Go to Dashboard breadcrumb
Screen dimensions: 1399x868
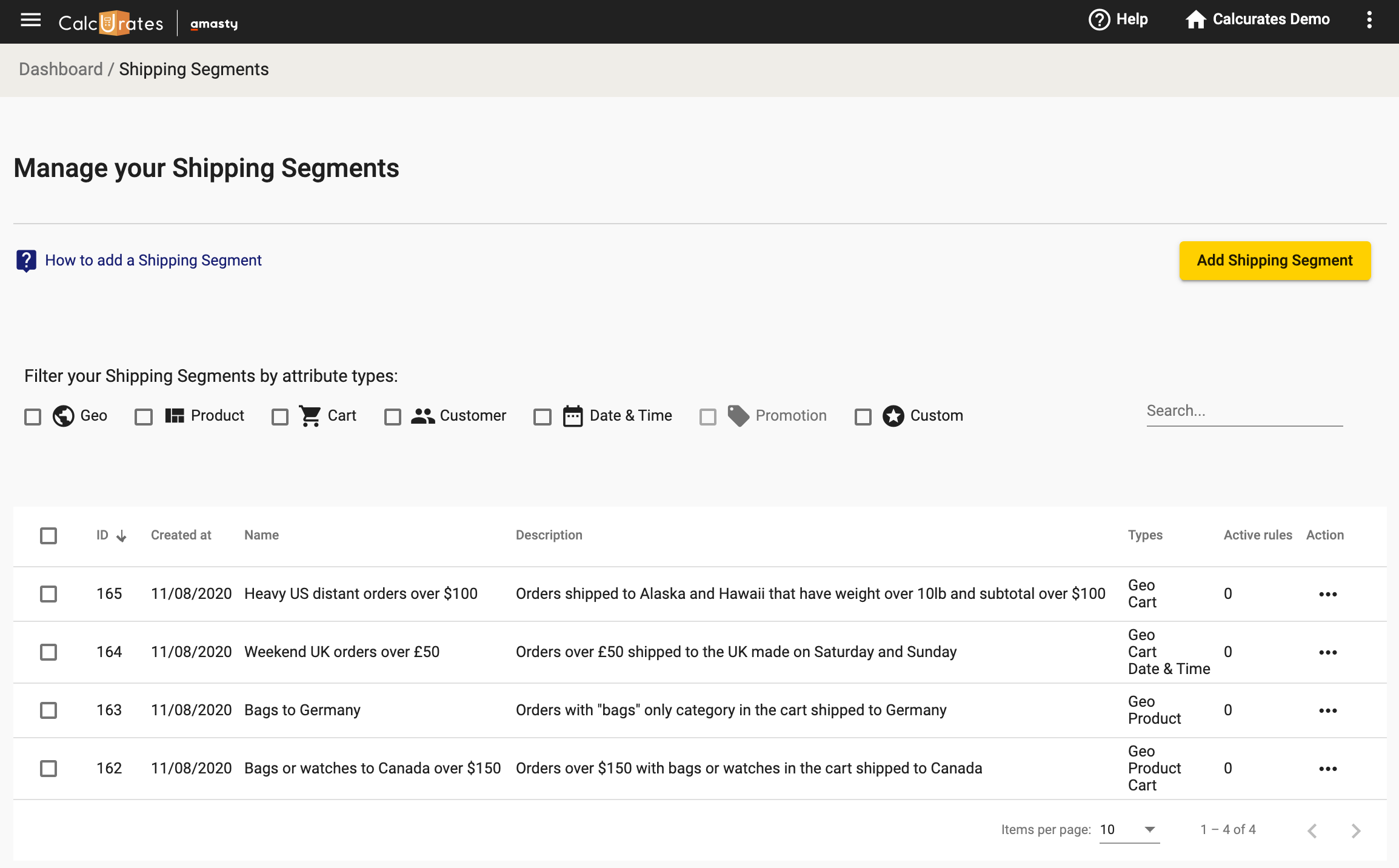61,69
